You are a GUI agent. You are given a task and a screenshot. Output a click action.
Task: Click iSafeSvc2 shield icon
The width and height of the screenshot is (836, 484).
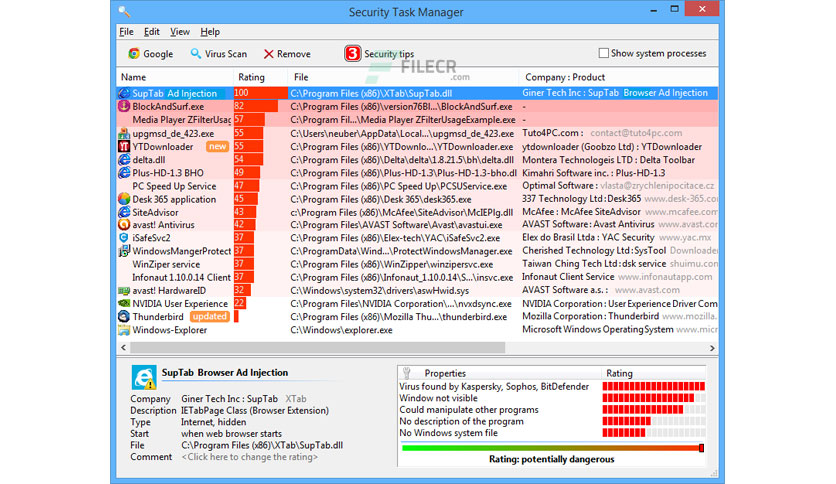tap(124, 238)
